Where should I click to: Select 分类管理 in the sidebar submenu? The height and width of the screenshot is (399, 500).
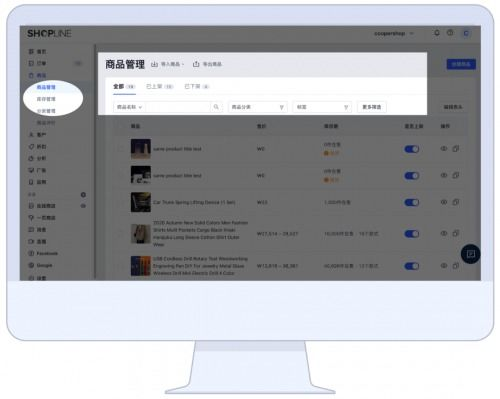point(46,111)
